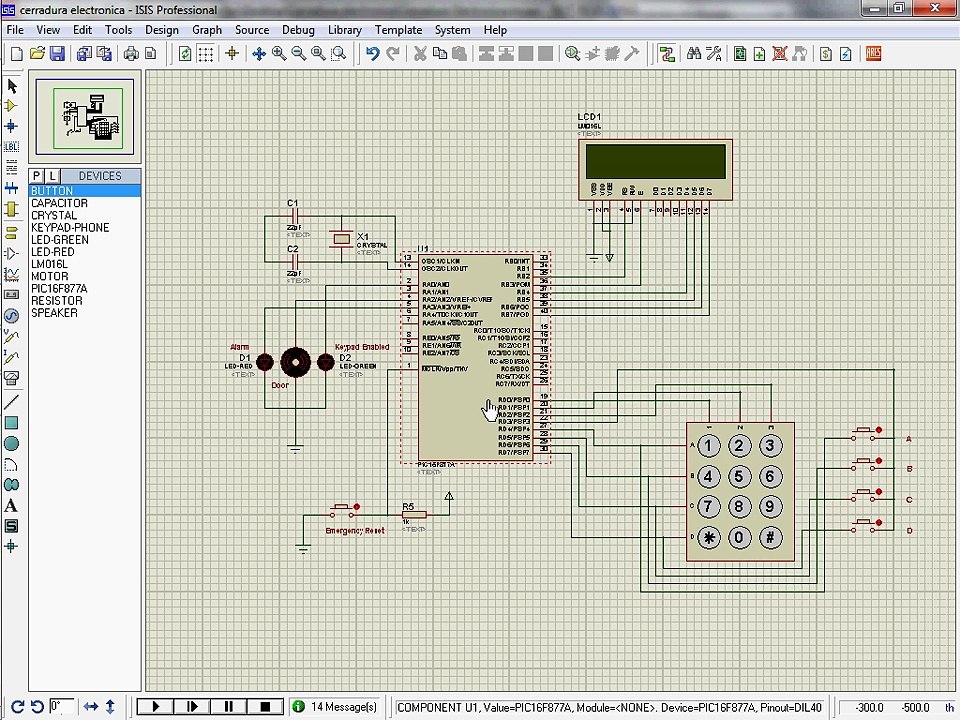Cut selection to clipboard
The height and width of the screenshot is (720, 960).
(420, 54)
